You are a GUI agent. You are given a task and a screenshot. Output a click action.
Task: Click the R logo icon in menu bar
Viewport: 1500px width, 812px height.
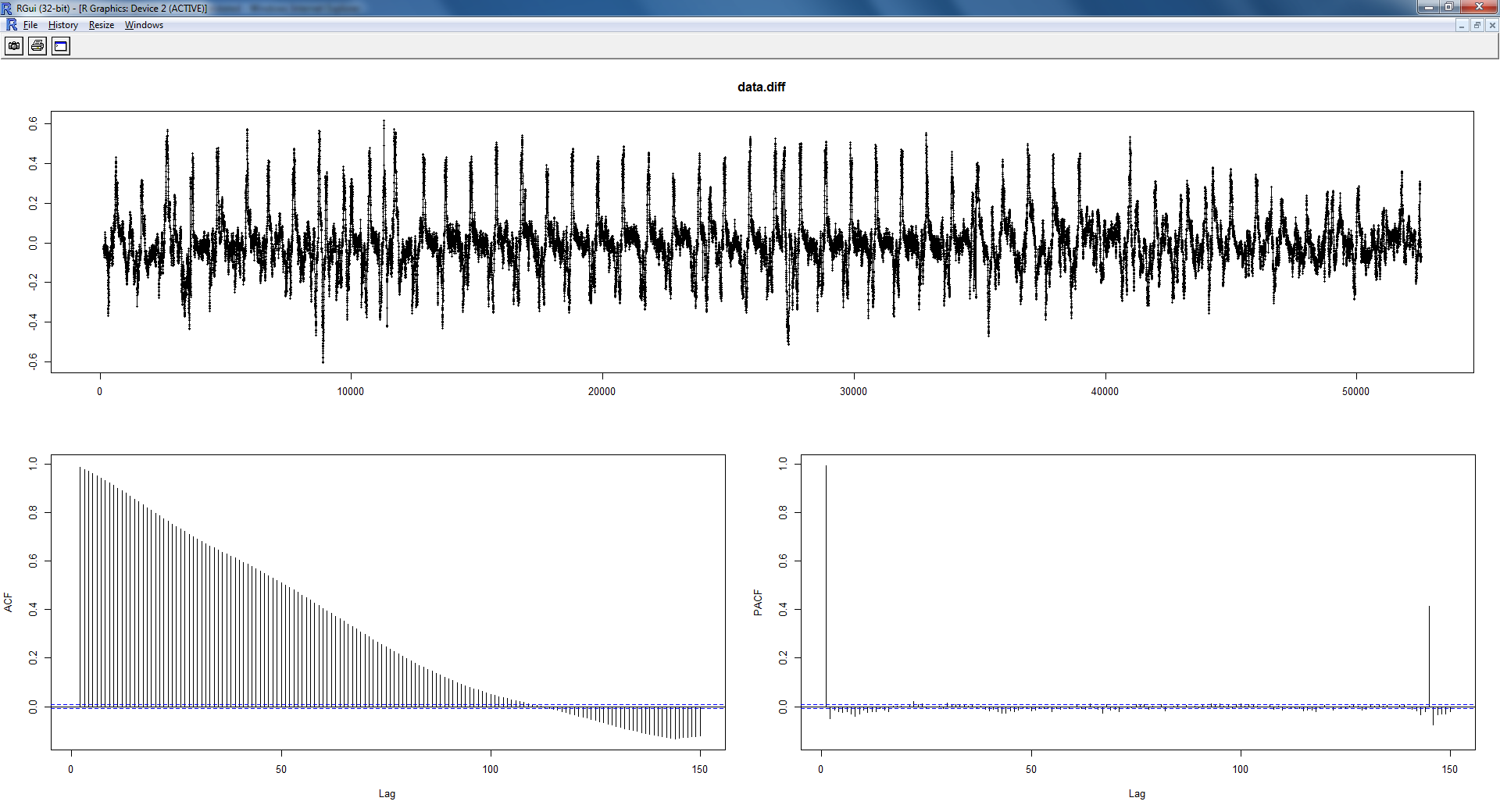pos(12,25)
